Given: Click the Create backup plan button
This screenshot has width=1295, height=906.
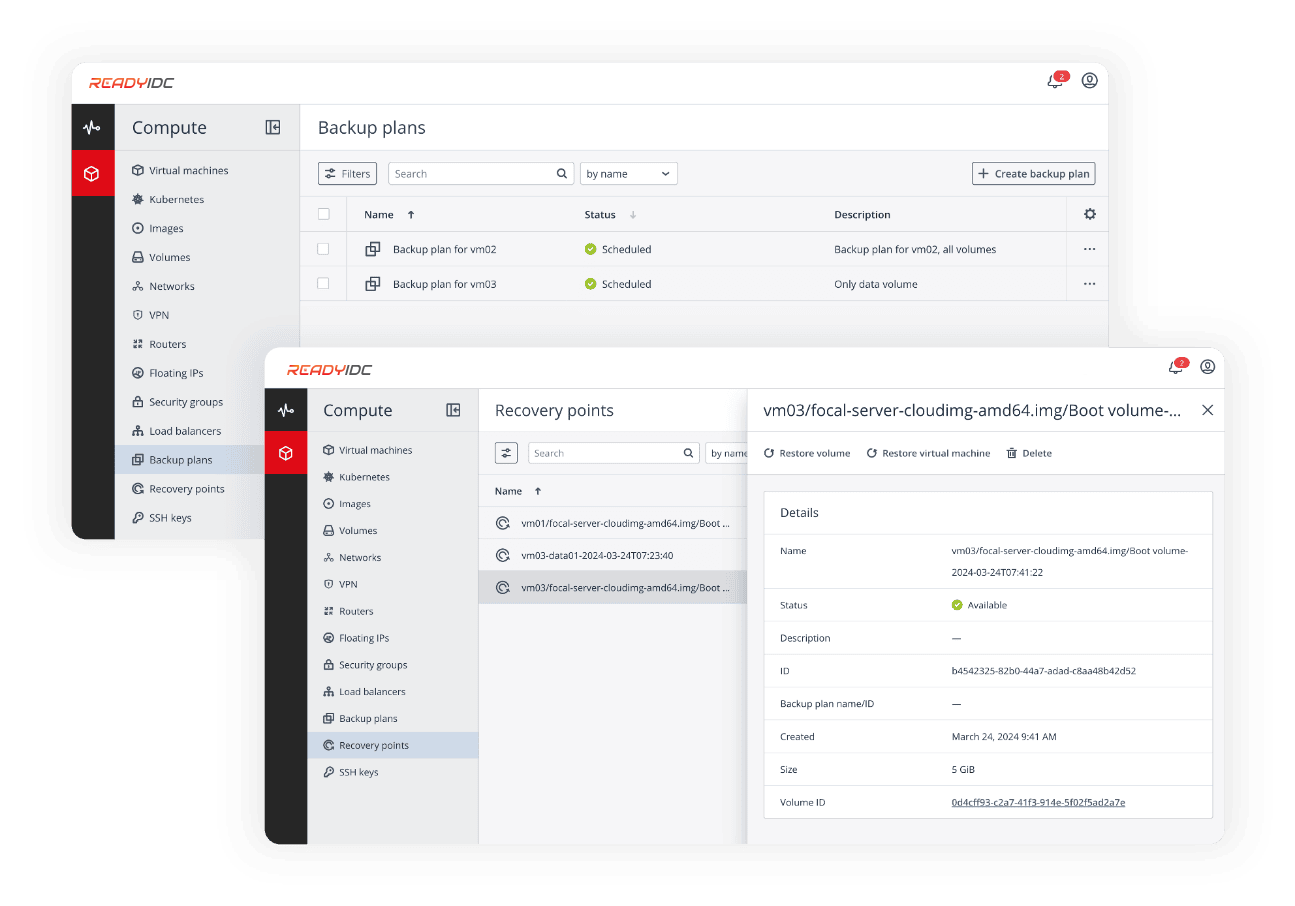Looking at the screenshot, I should (x=1033, y=173).
